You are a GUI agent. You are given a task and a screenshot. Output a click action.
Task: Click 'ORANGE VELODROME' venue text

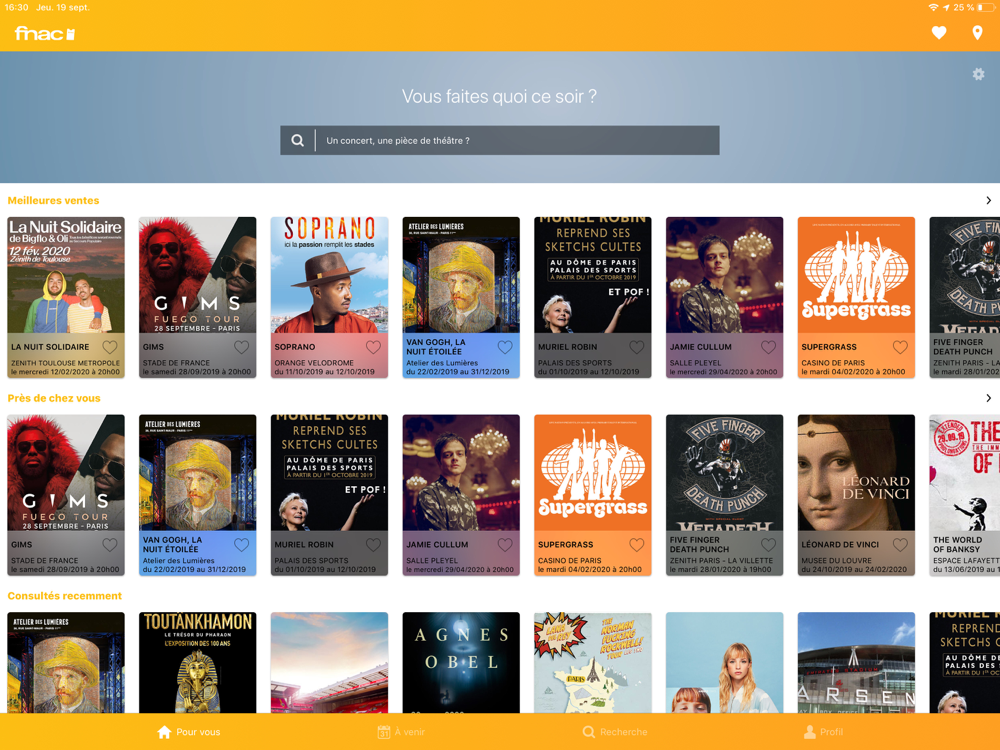[314, 362]
